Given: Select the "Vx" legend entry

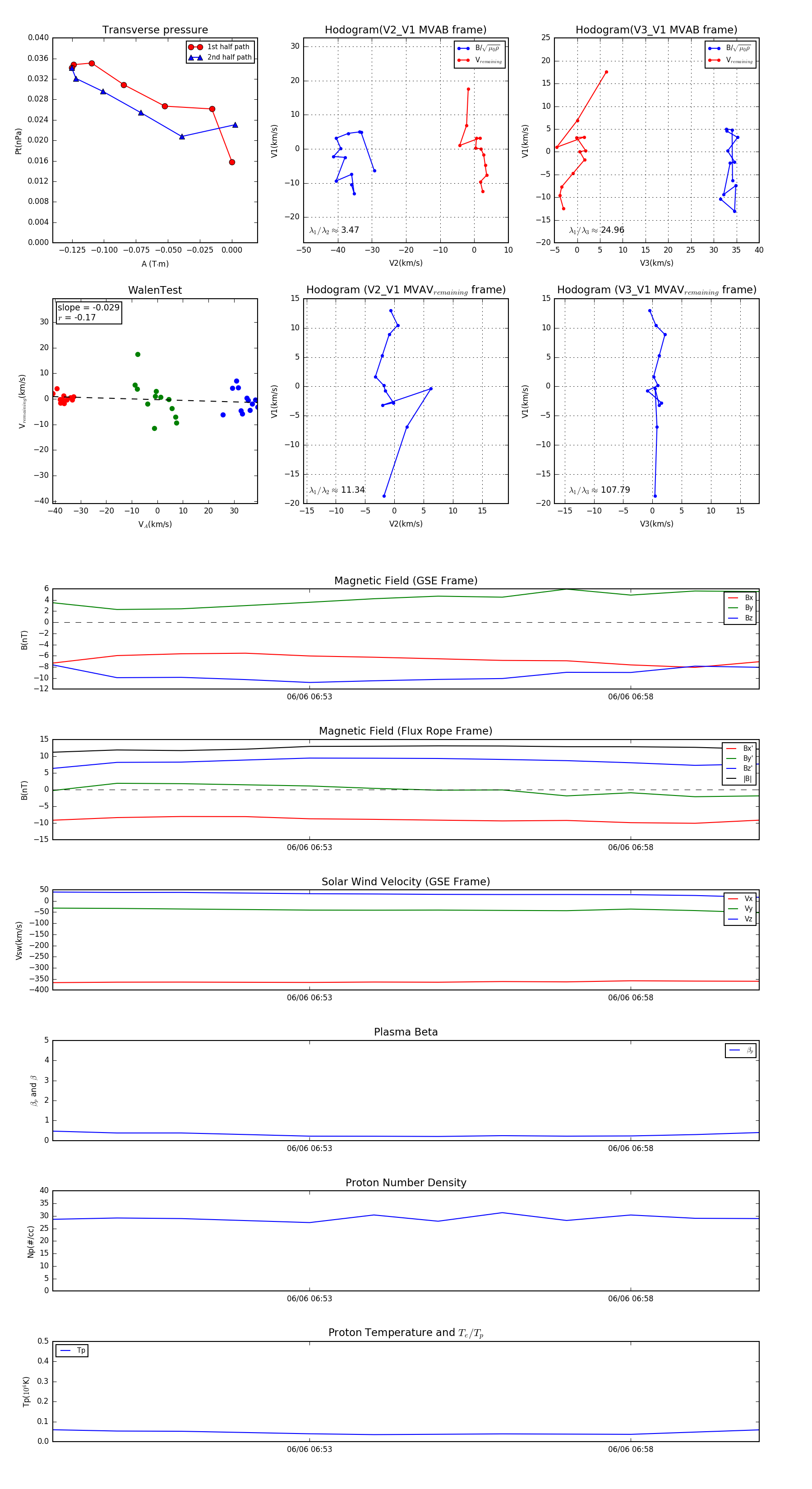Looking at the screenshot, I should [x=740, y=899].
